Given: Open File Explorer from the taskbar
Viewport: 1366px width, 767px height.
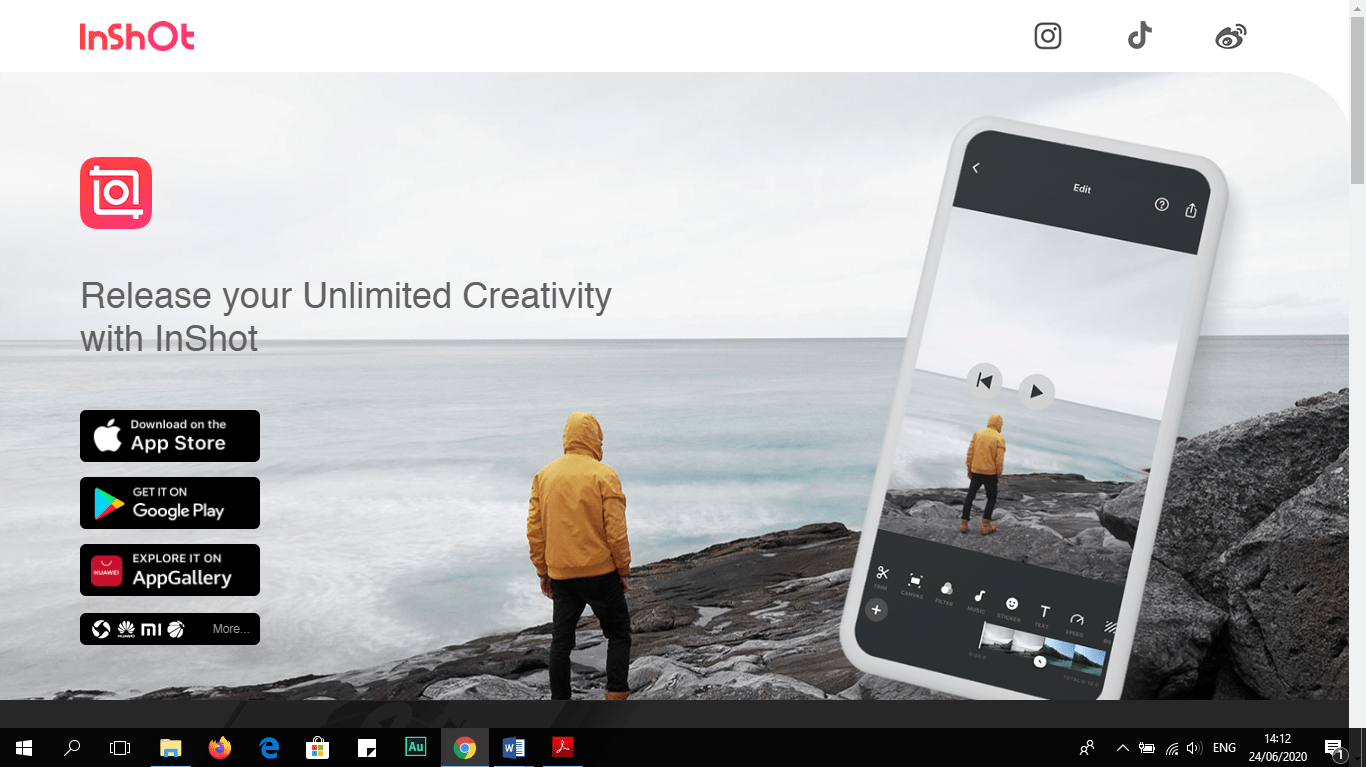Looking at the screenshot, I should (171, 747).
